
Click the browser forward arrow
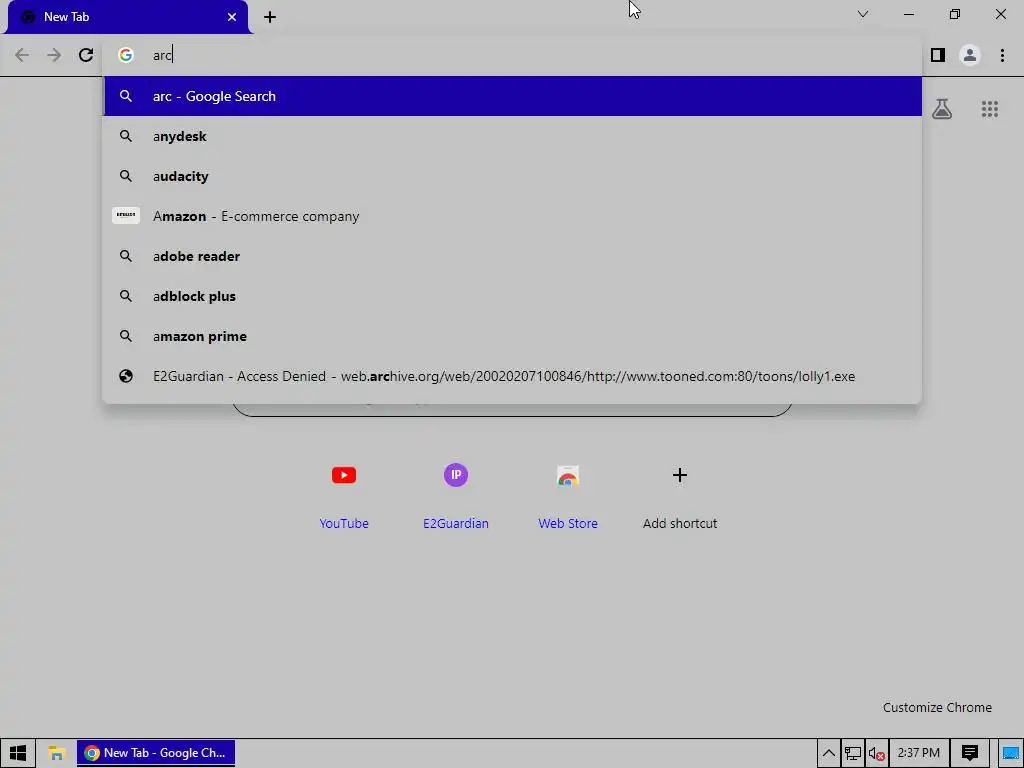(x=54, y=55)
